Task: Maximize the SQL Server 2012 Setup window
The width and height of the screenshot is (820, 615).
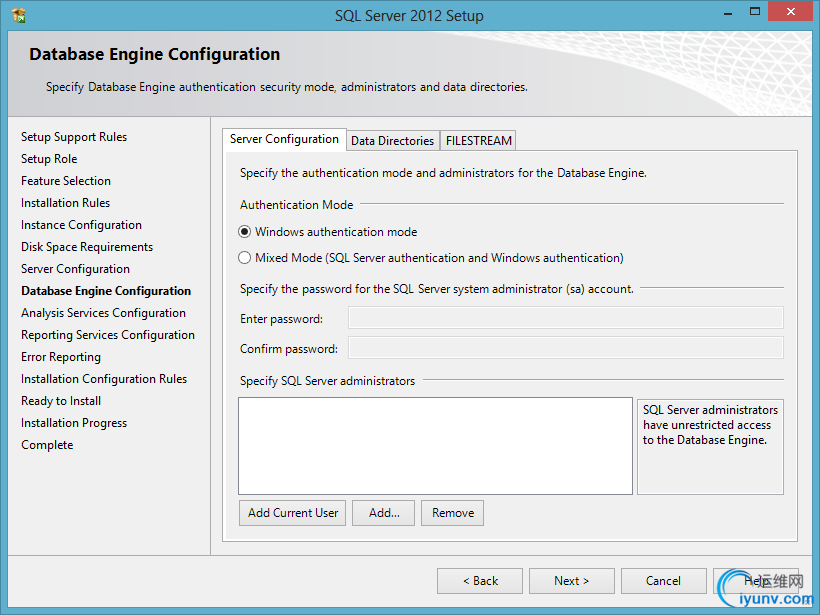Action: point(755,12)
